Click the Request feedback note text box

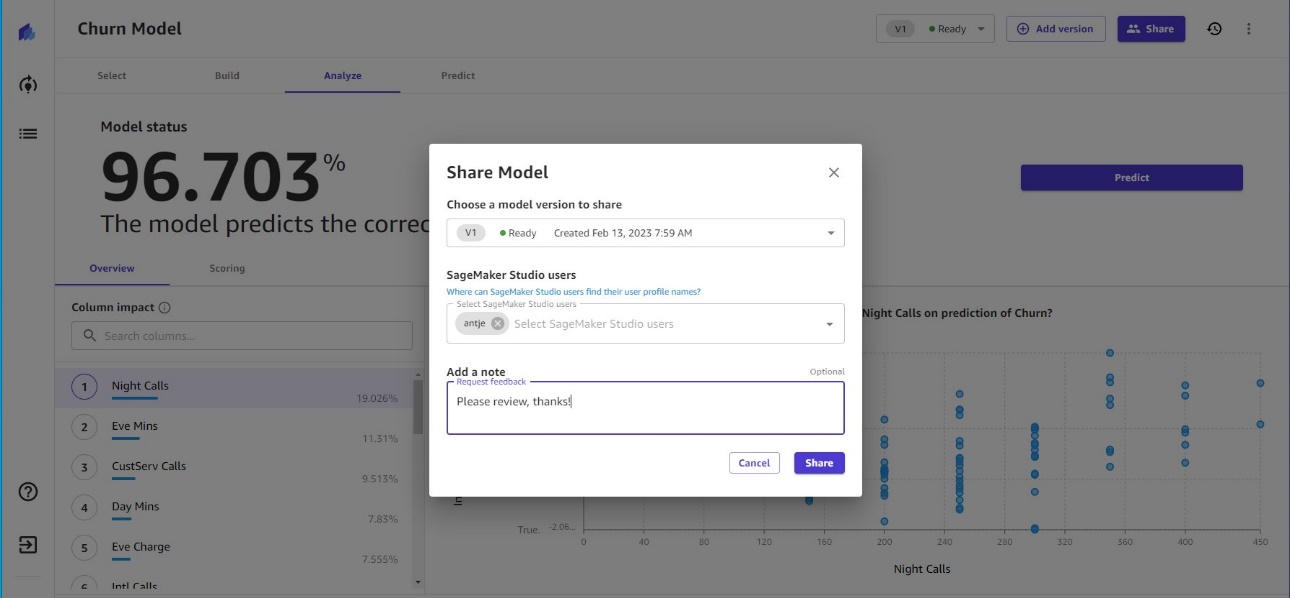646,408
